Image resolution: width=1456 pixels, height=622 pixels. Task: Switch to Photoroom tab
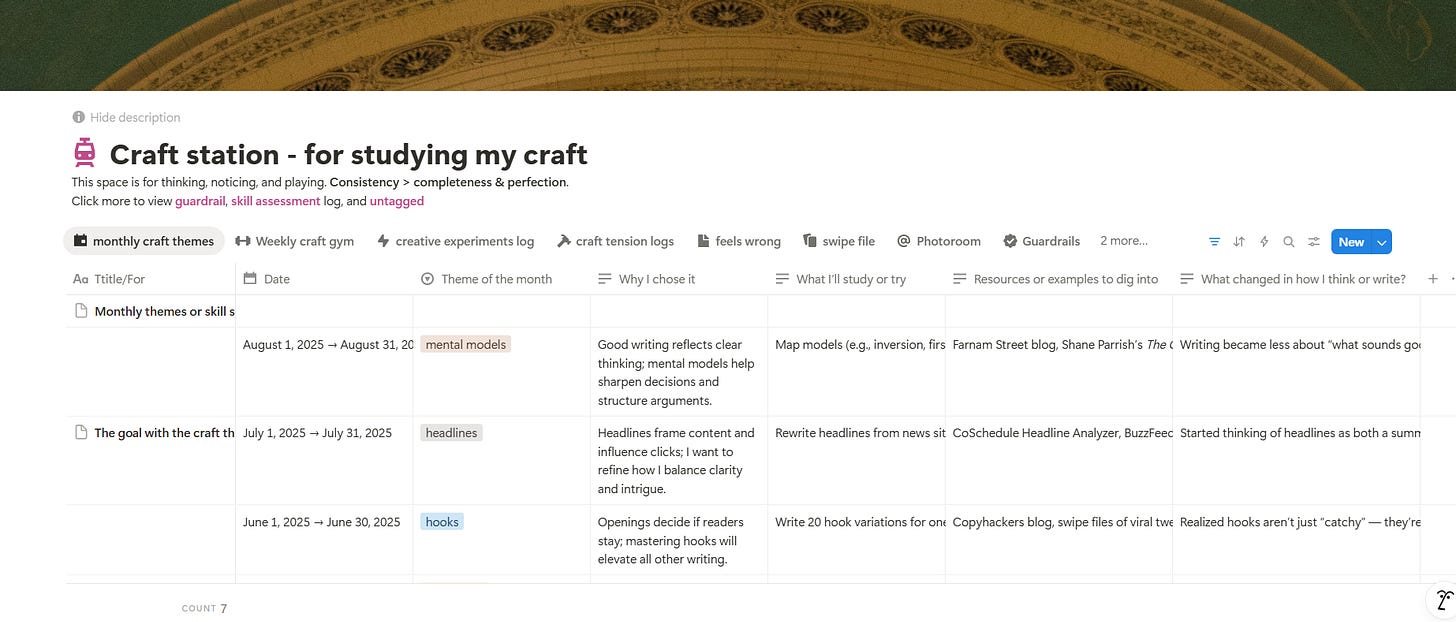click(939, 241)
